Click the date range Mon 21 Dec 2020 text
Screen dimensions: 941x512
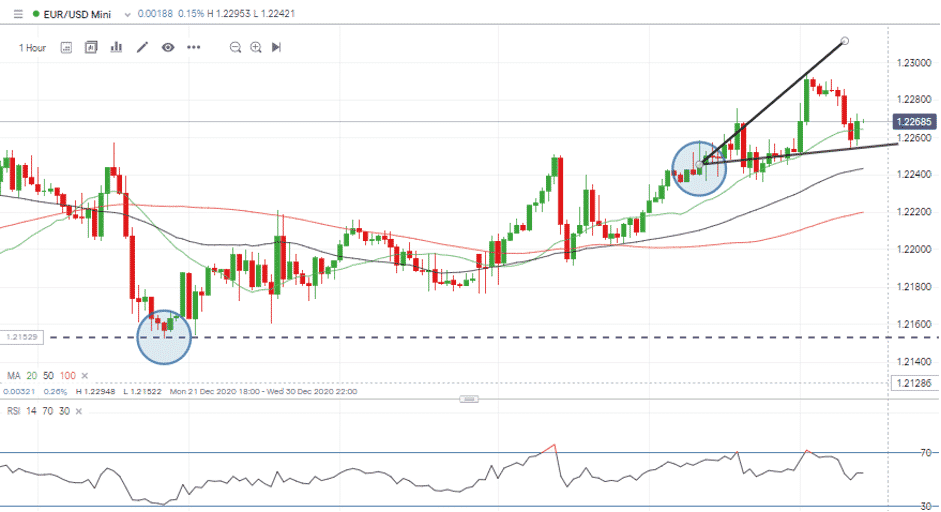[x=263, y=391]
